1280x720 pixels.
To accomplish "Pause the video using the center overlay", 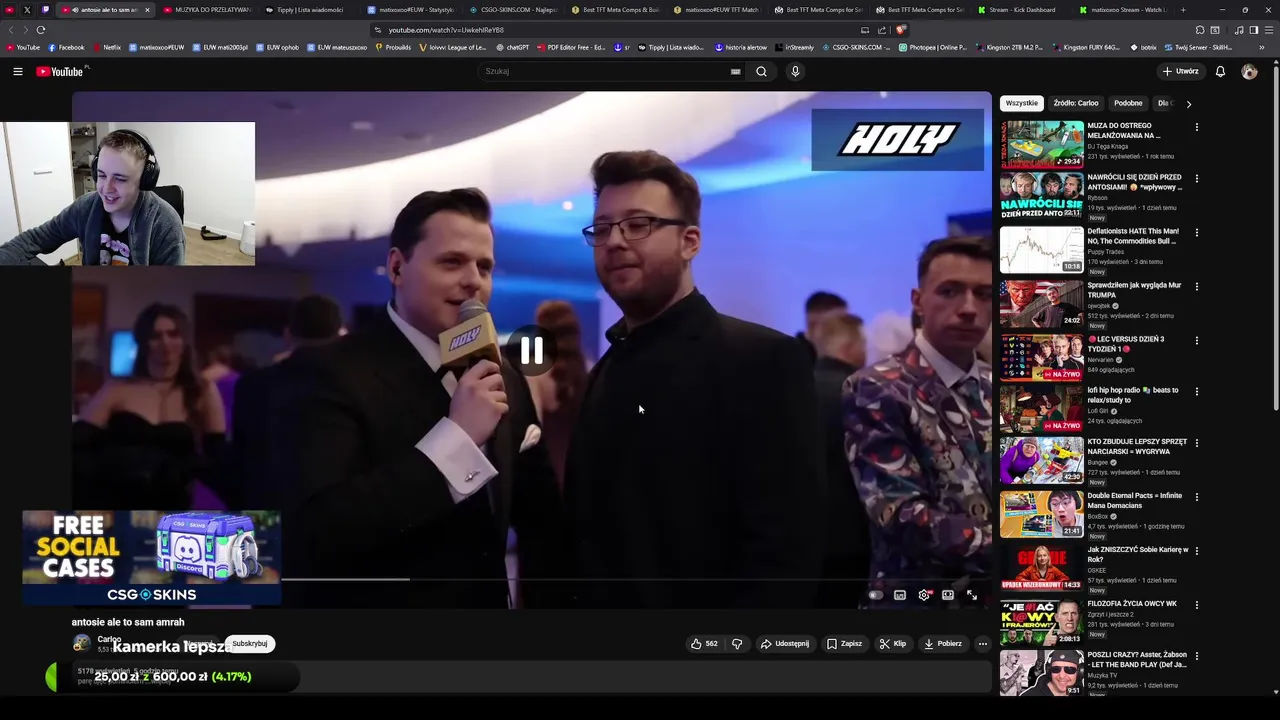I will point(532,350).
